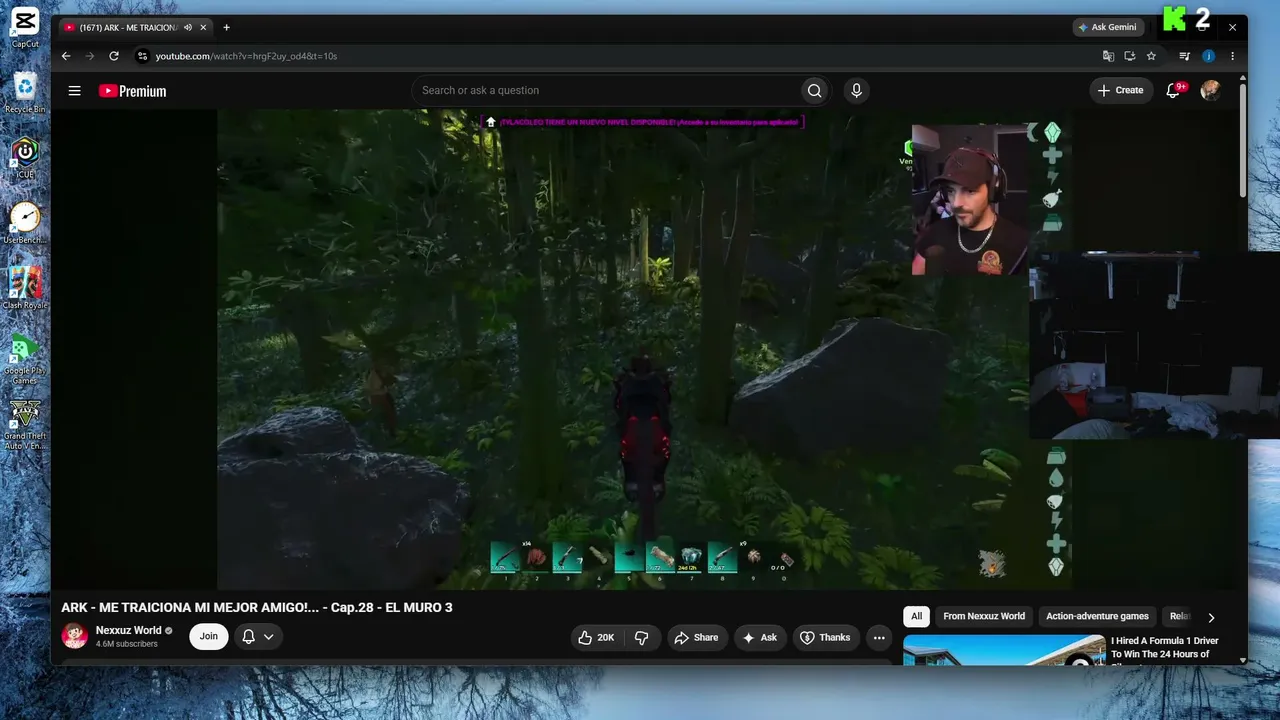Go back with the browser back arrow
Screen dimensions: 1280x720
[66, 56]
